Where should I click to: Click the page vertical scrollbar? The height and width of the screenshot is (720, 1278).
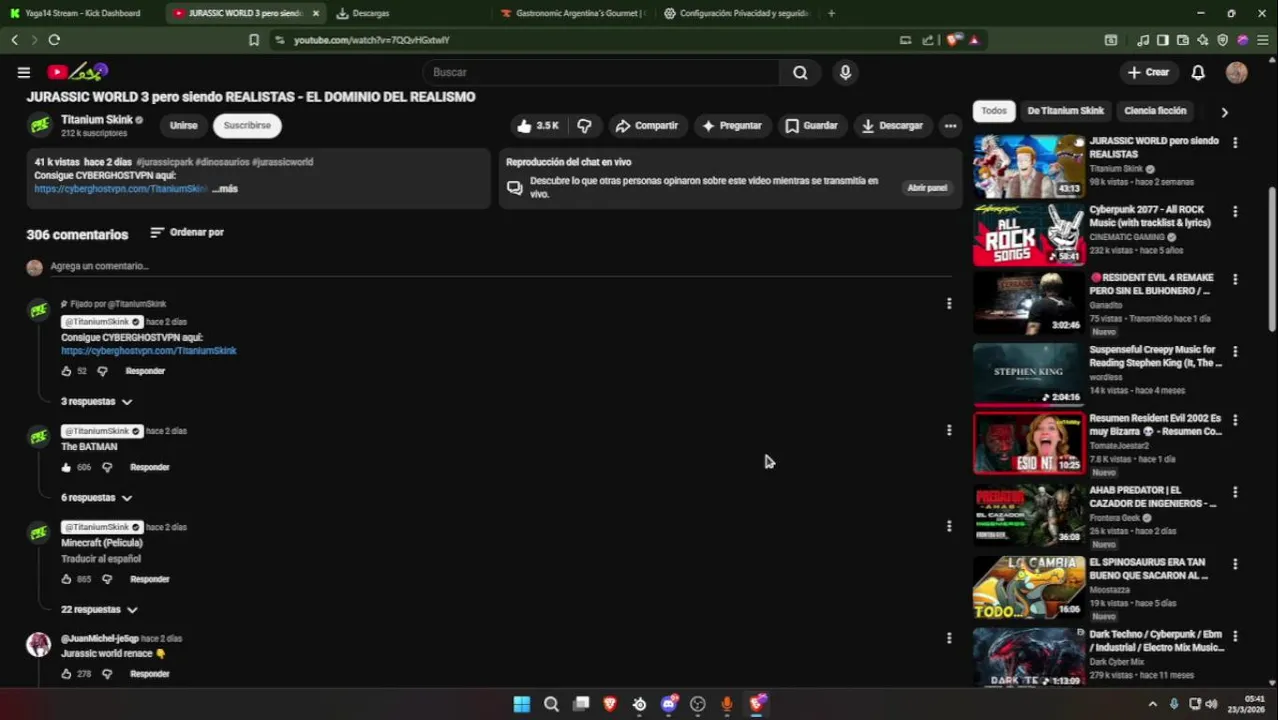1272,260
